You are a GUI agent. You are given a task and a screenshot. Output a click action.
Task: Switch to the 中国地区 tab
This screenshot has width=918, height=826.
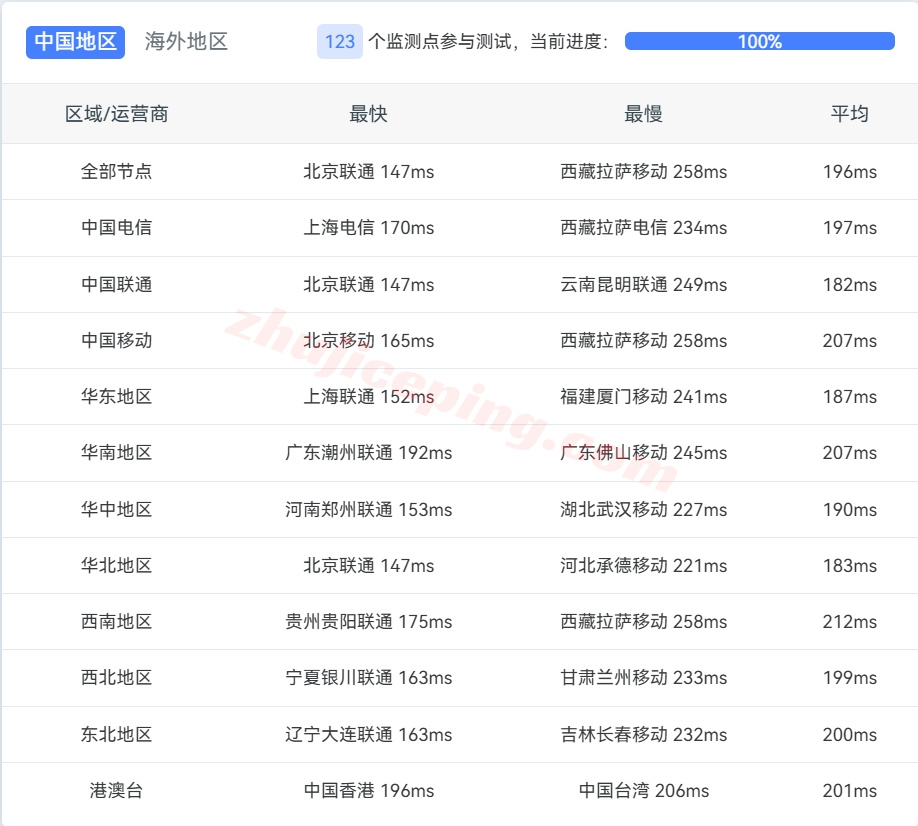(x=76, y=42)
